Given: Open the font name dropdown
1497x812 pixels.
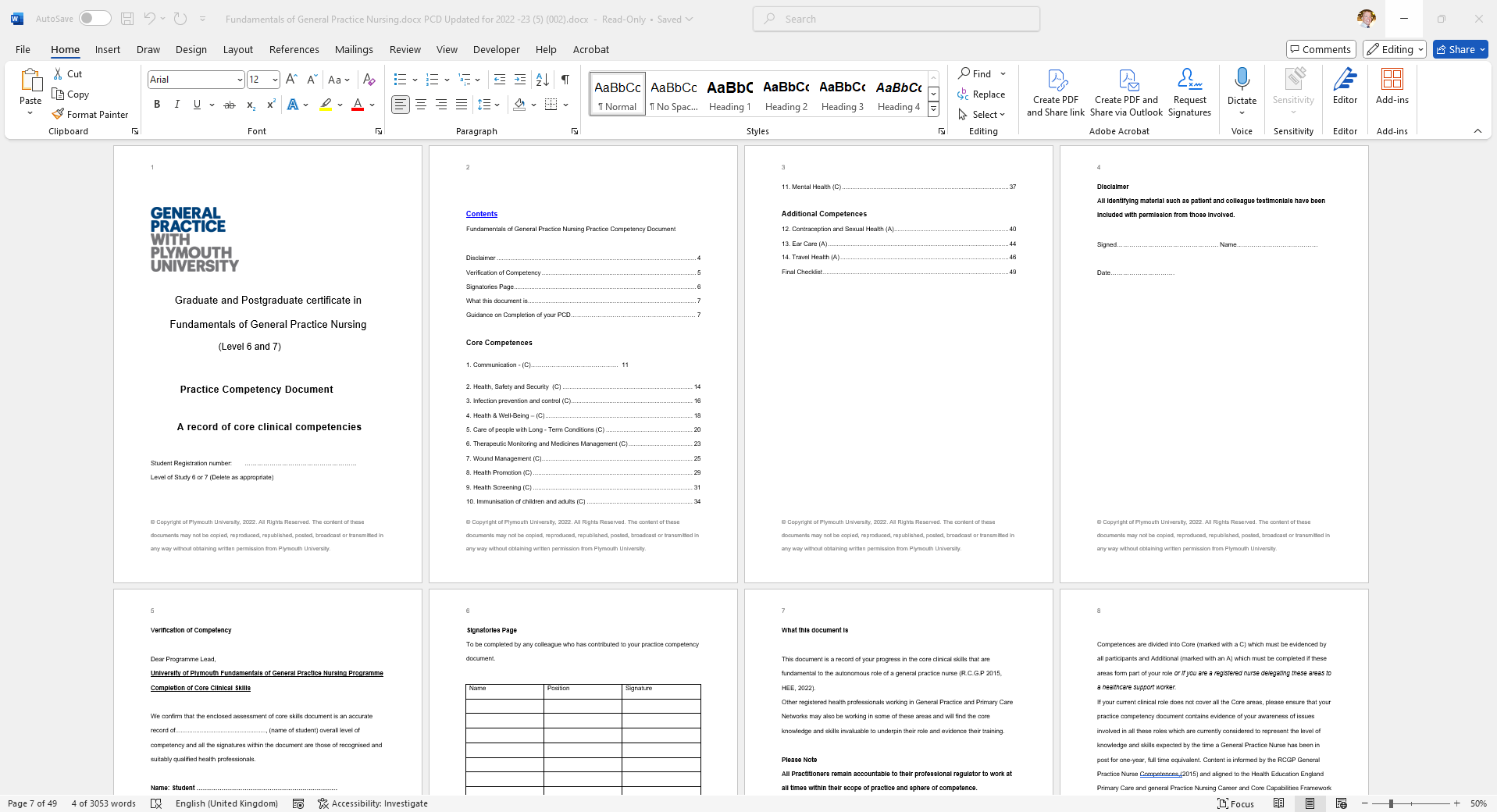Looking at the screenshot, I should [240, 80].
